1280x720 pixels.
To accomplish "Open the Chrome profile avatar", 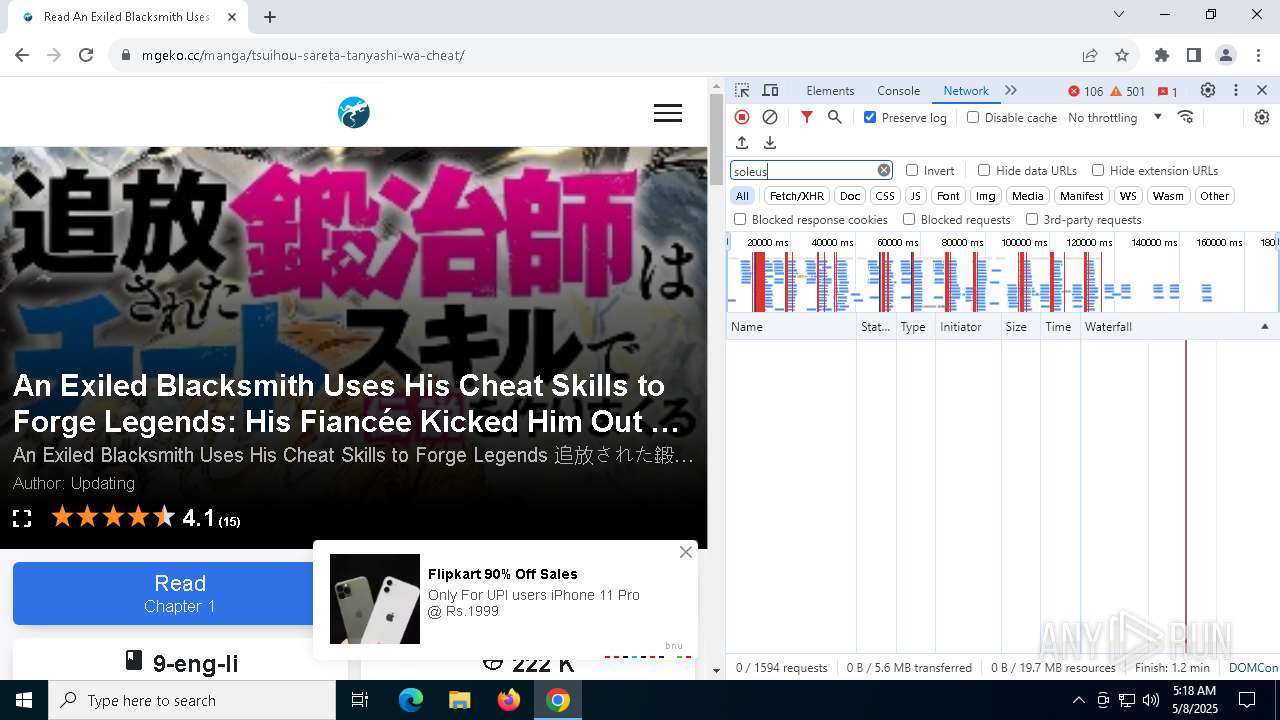I will tap(1226, 55).
